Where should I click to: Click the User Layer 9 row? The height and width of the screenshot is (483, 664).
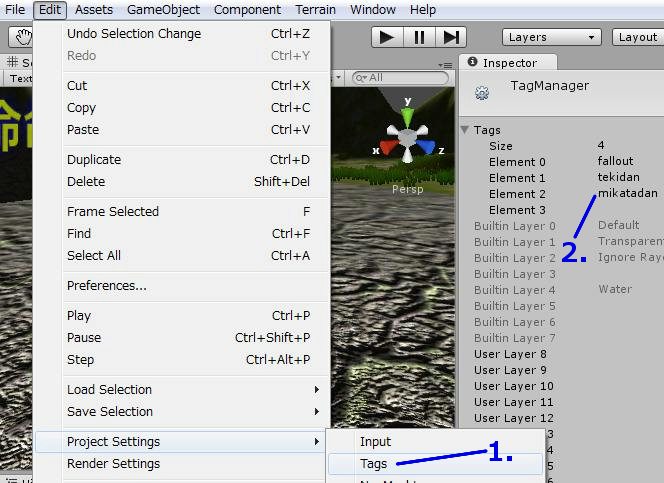pos(567,370)
